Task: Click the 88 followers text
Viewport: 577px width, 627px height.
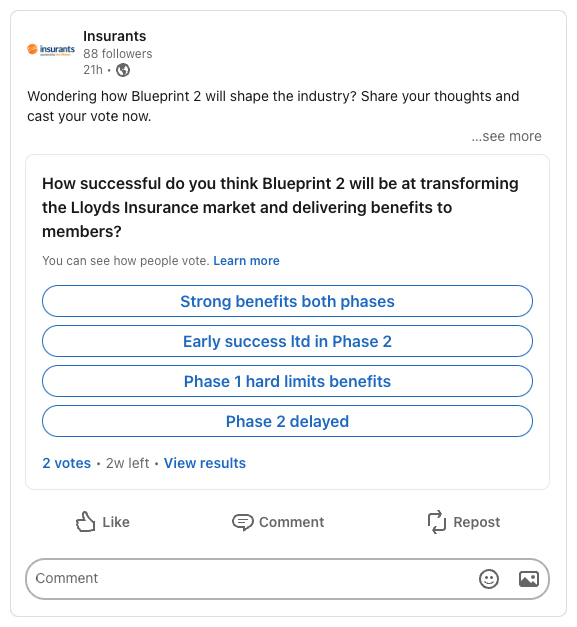Action: [118, 54]
